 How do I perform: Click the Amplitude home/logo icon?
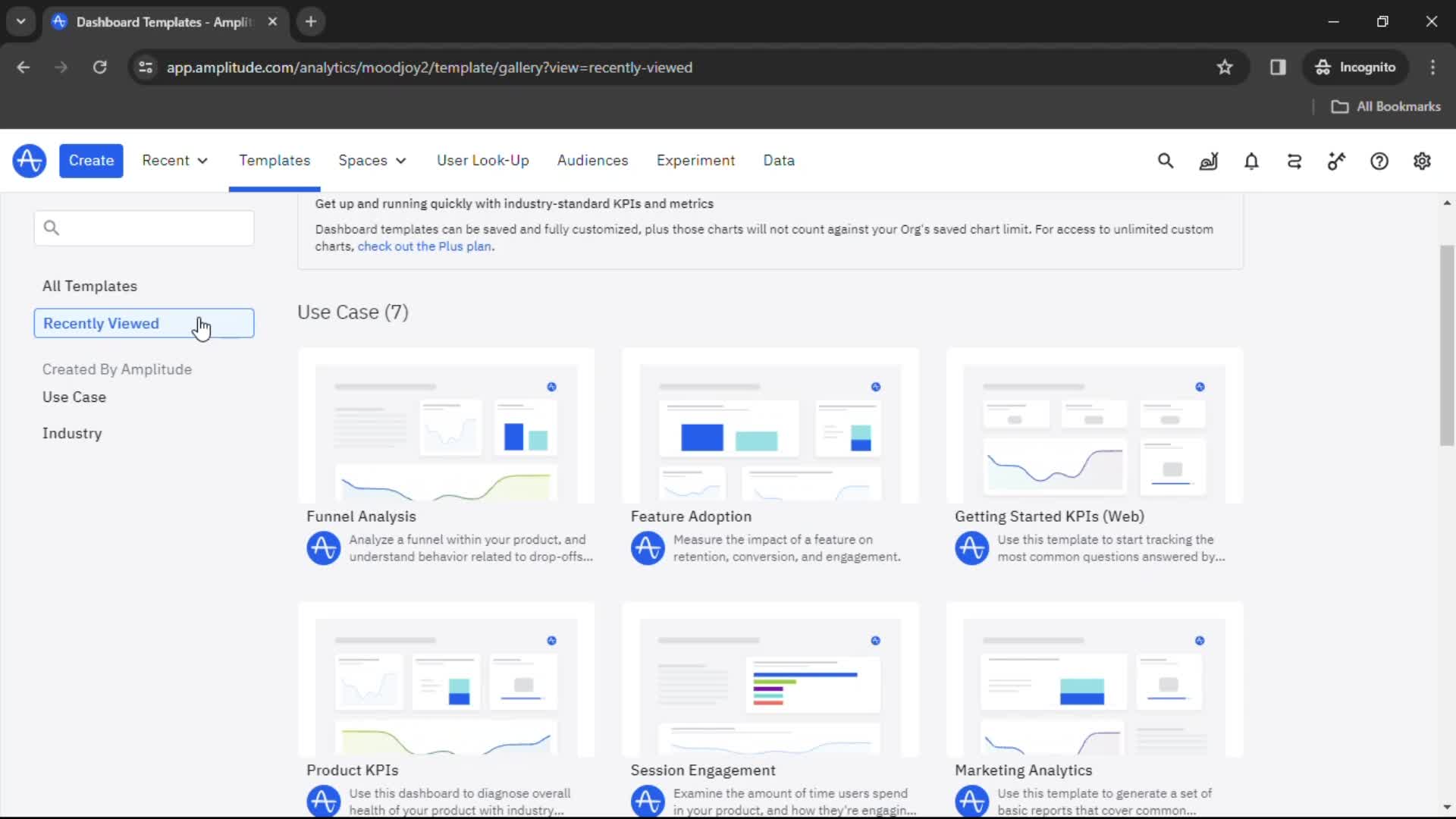(29, 160)
